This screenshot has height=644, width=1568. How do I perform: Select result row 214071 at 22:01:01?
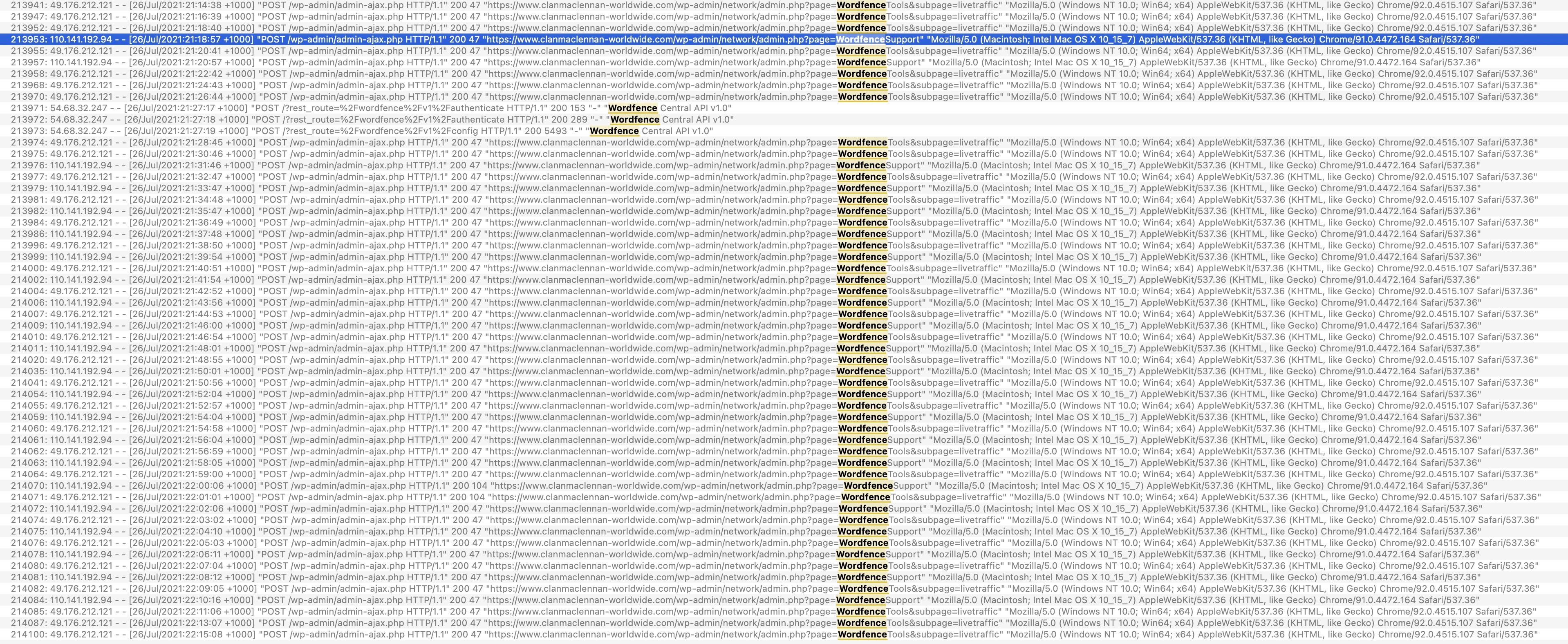click(784, 497)
